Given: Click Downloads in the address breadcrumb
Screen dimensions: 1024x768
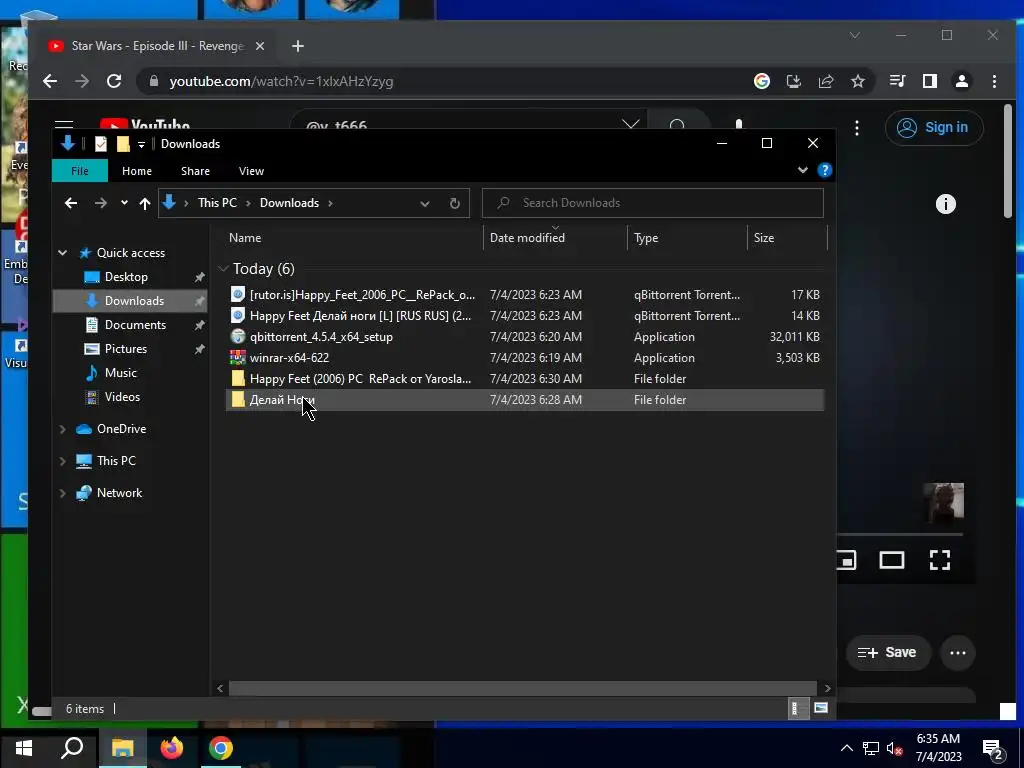Looking at the screenshot, I should 289,202.
